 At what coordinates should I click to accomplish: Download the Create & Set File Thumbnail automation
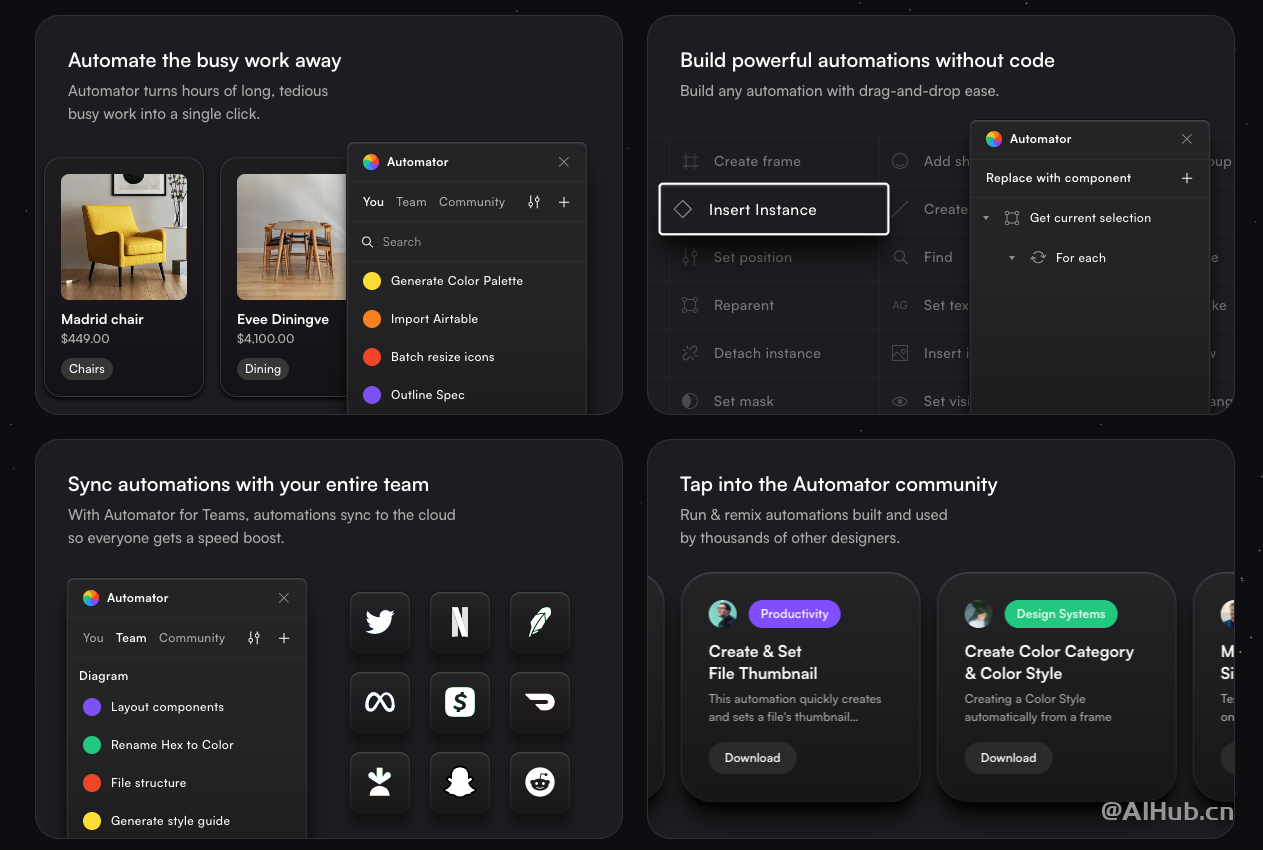click(752, 758)
